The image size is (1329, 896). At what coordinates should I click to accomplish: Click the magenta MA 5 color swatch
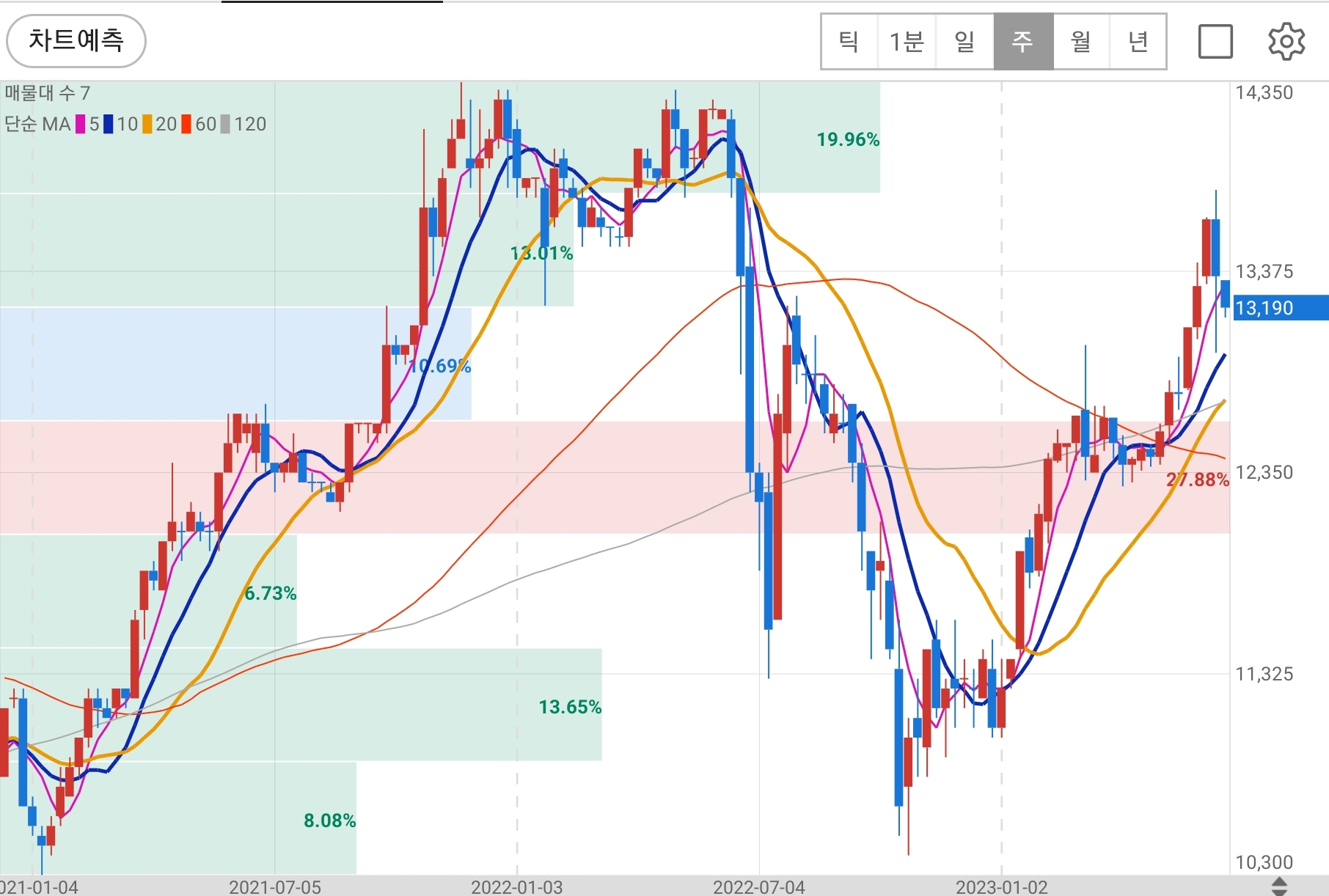[x=81, y=124]
